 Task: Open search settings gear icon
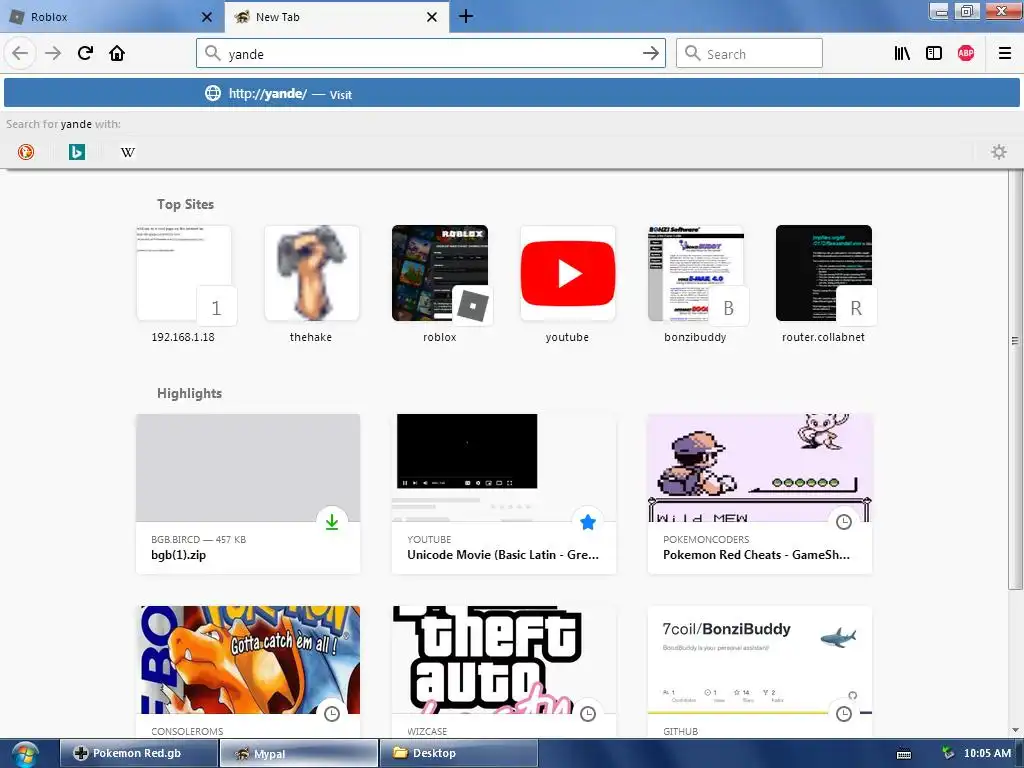click(x=999, y=152)
